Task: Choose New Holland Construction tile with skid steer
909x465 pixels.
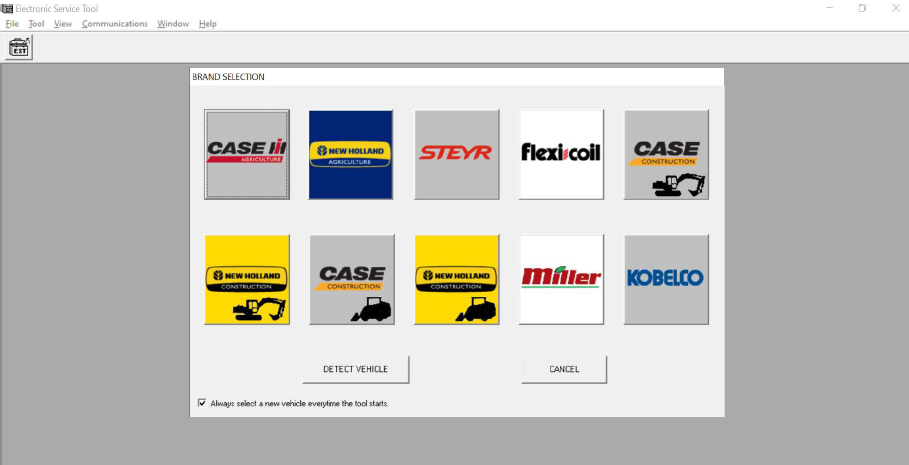Action: (x=457, y=279)
